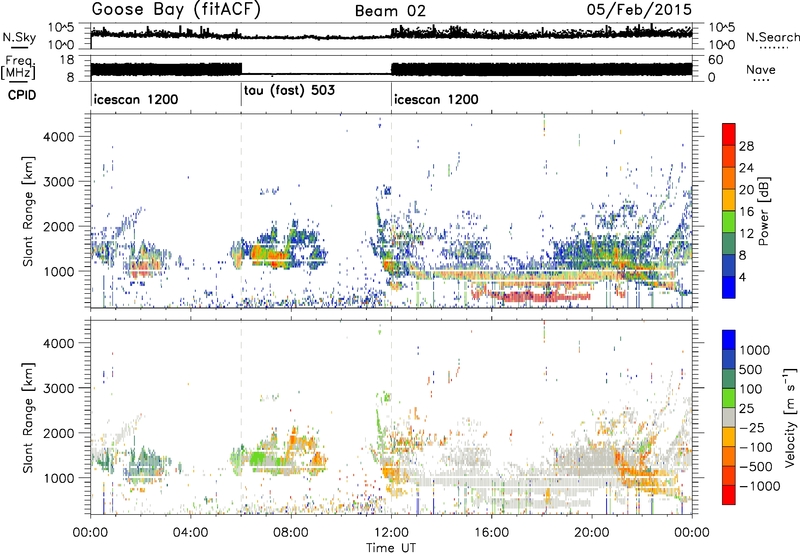Click the '16:00' time axis label

[491, 533]
